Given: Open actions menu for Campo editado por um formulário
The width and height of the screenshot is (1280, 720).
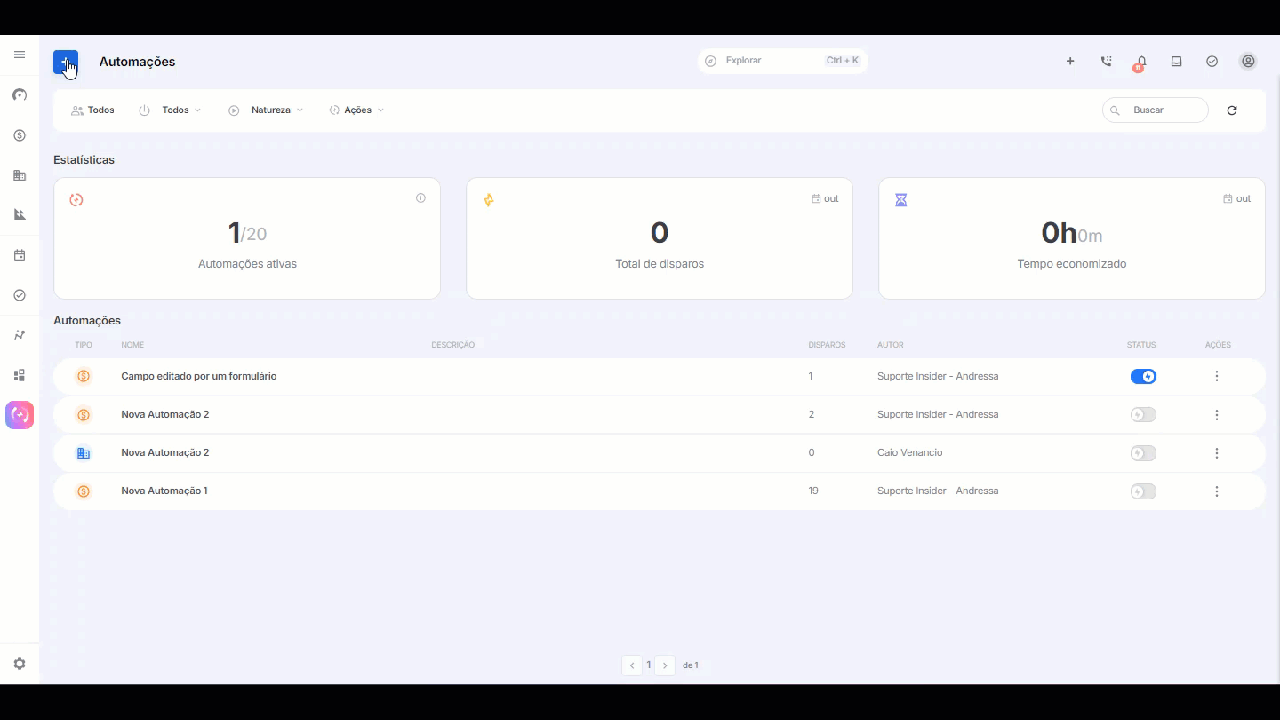Looking at the screenshot, I should click(1217, 376).
